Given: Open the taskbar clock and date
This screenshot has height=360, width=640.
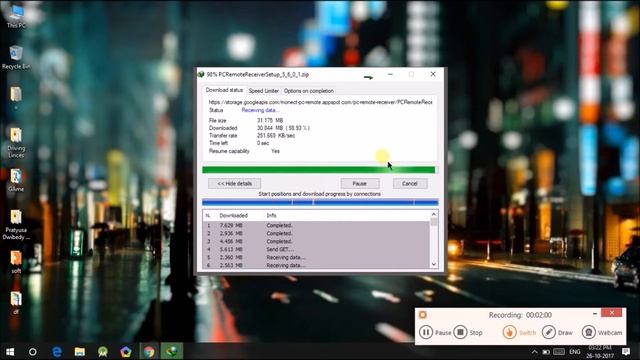Looking at the screenshot, I should tap(600, 351).
